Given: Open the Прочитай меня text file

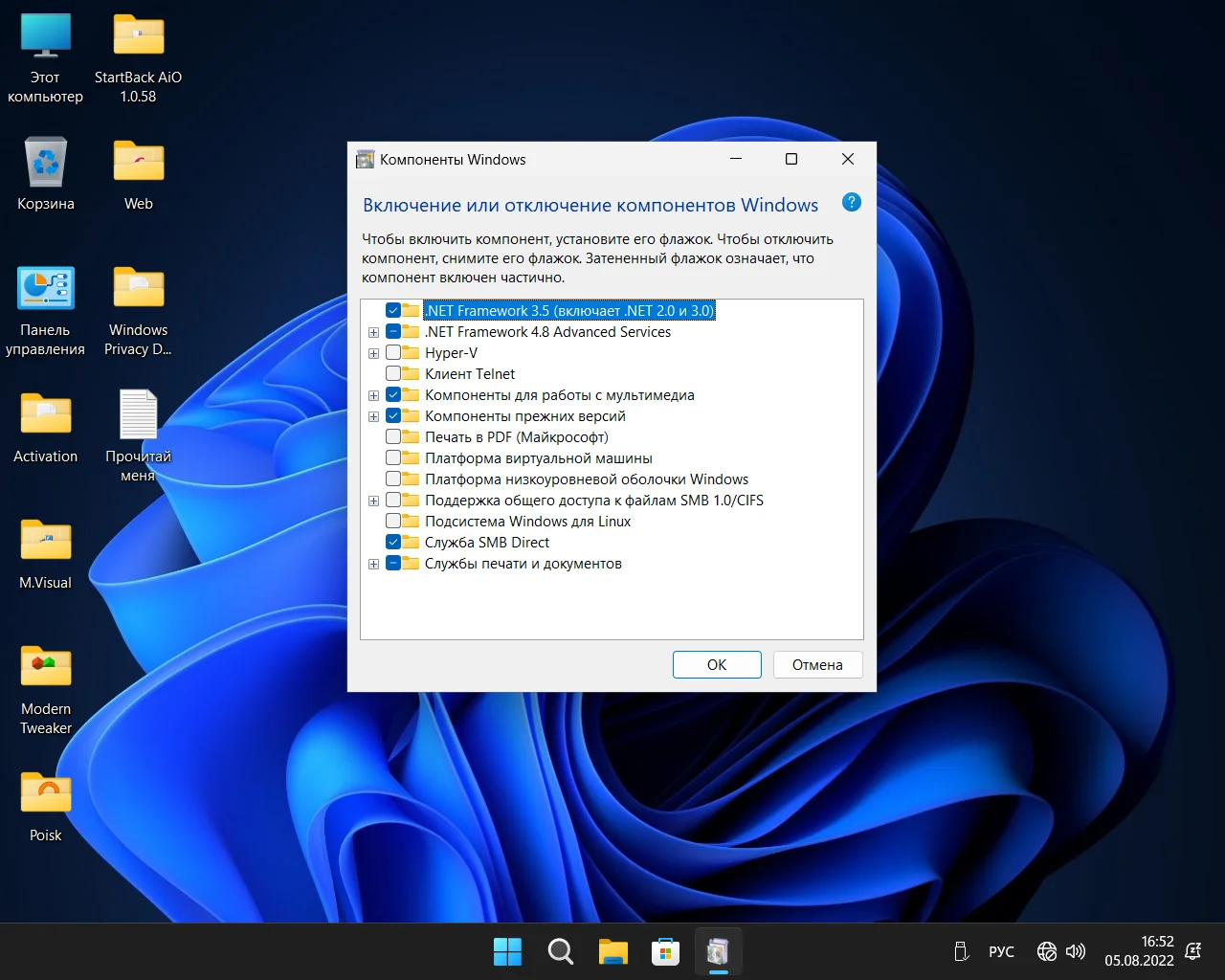Looking at the screenshot, I should tap(138, 416).
